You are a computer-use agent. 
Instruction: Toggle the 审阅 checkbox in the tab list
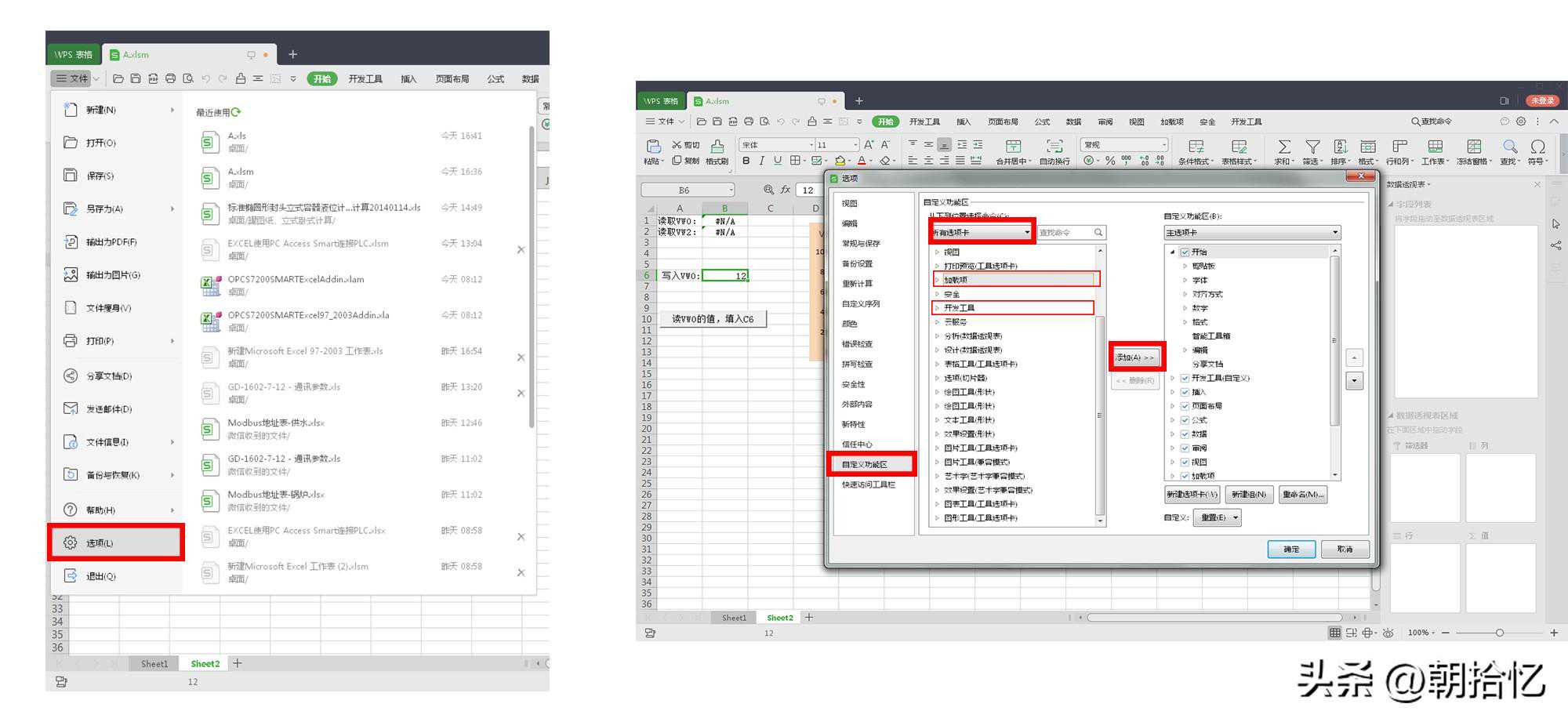(1185, 448)
